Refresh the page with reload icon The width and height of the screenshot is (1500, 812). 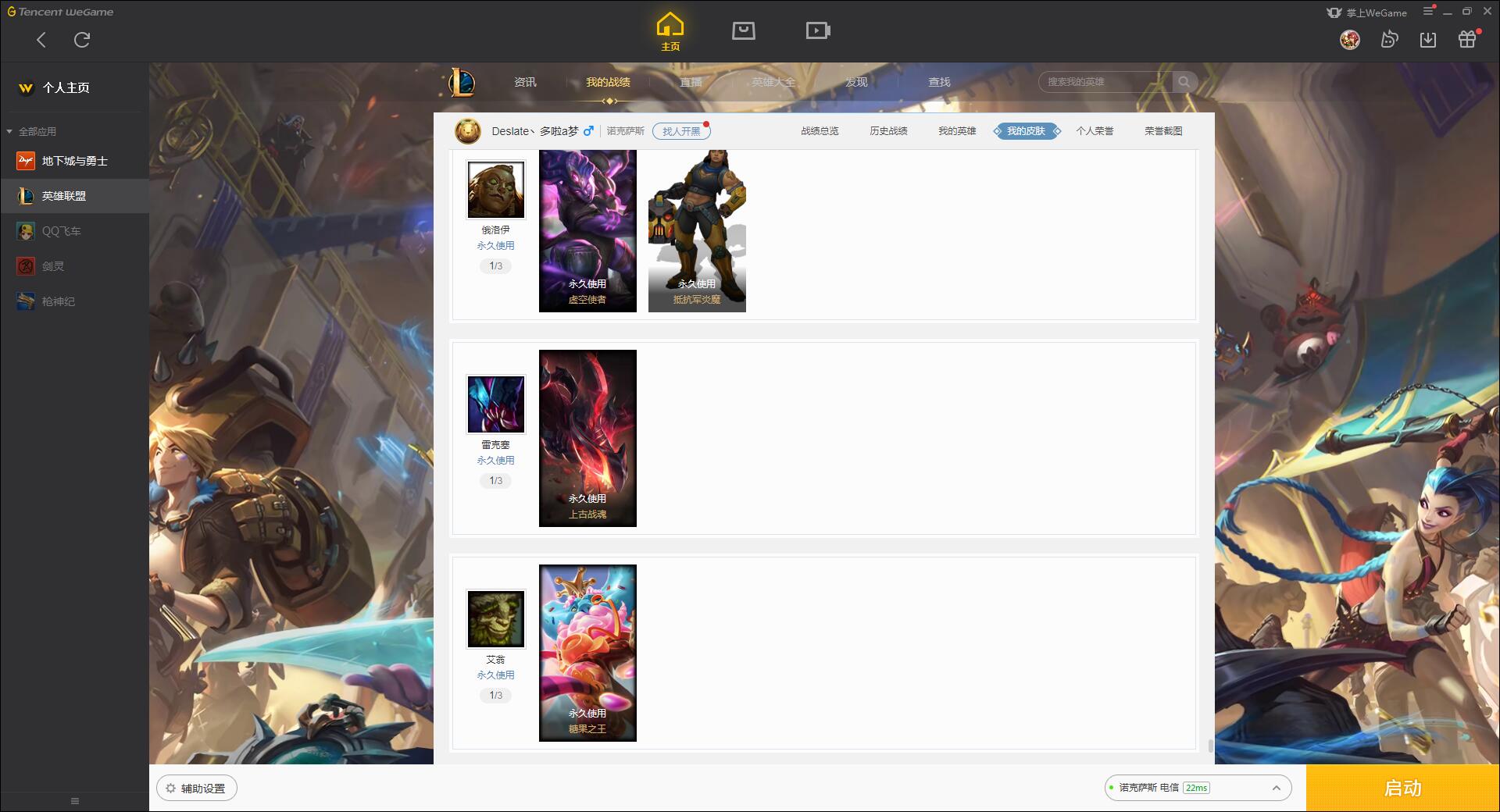(x=82, y=40)
